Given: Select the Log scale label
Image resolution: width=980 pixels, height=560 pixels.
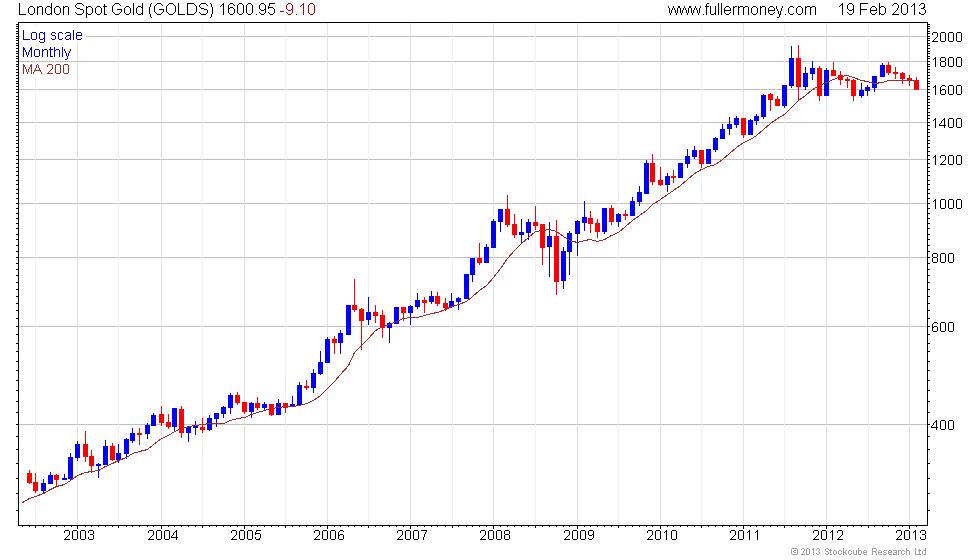Looking at the screenshot, I should pyautogui.click(x=52, y=36).
